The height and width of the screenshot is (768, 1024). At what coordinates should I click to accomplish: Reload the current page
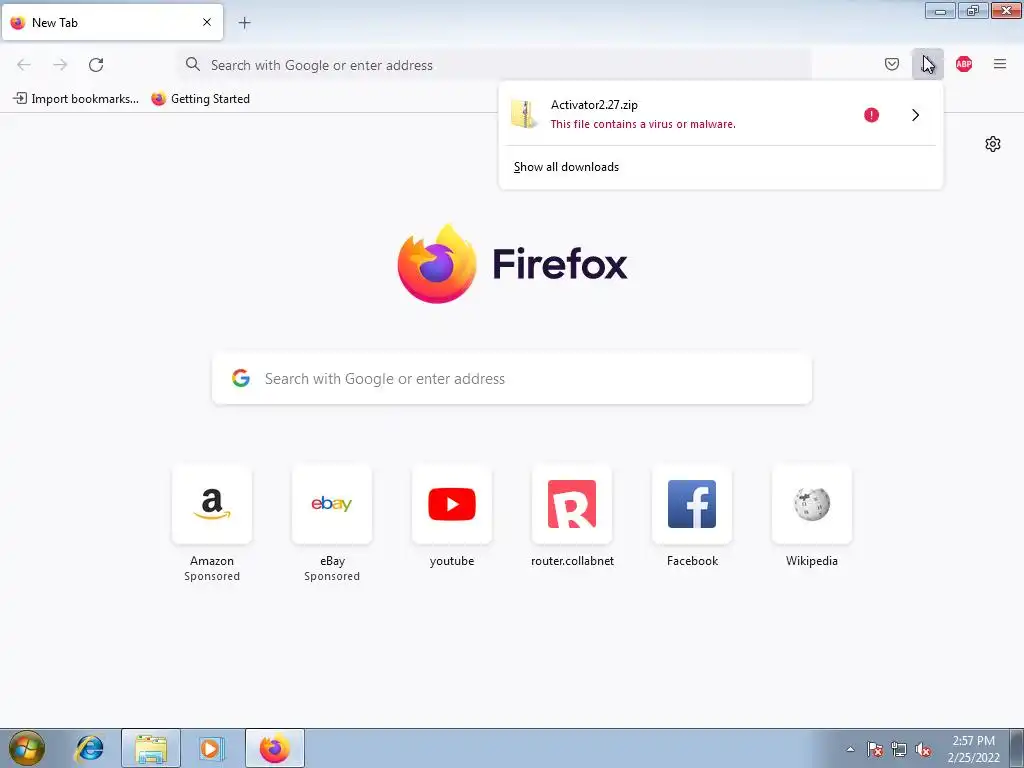pos(96,65)
